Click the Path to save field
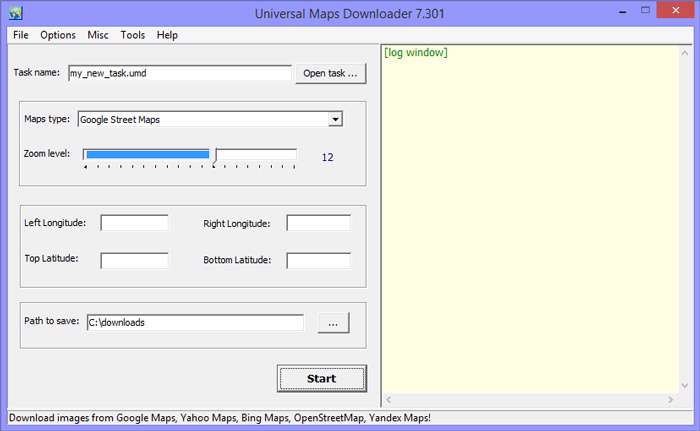 (x=195, y=323)
